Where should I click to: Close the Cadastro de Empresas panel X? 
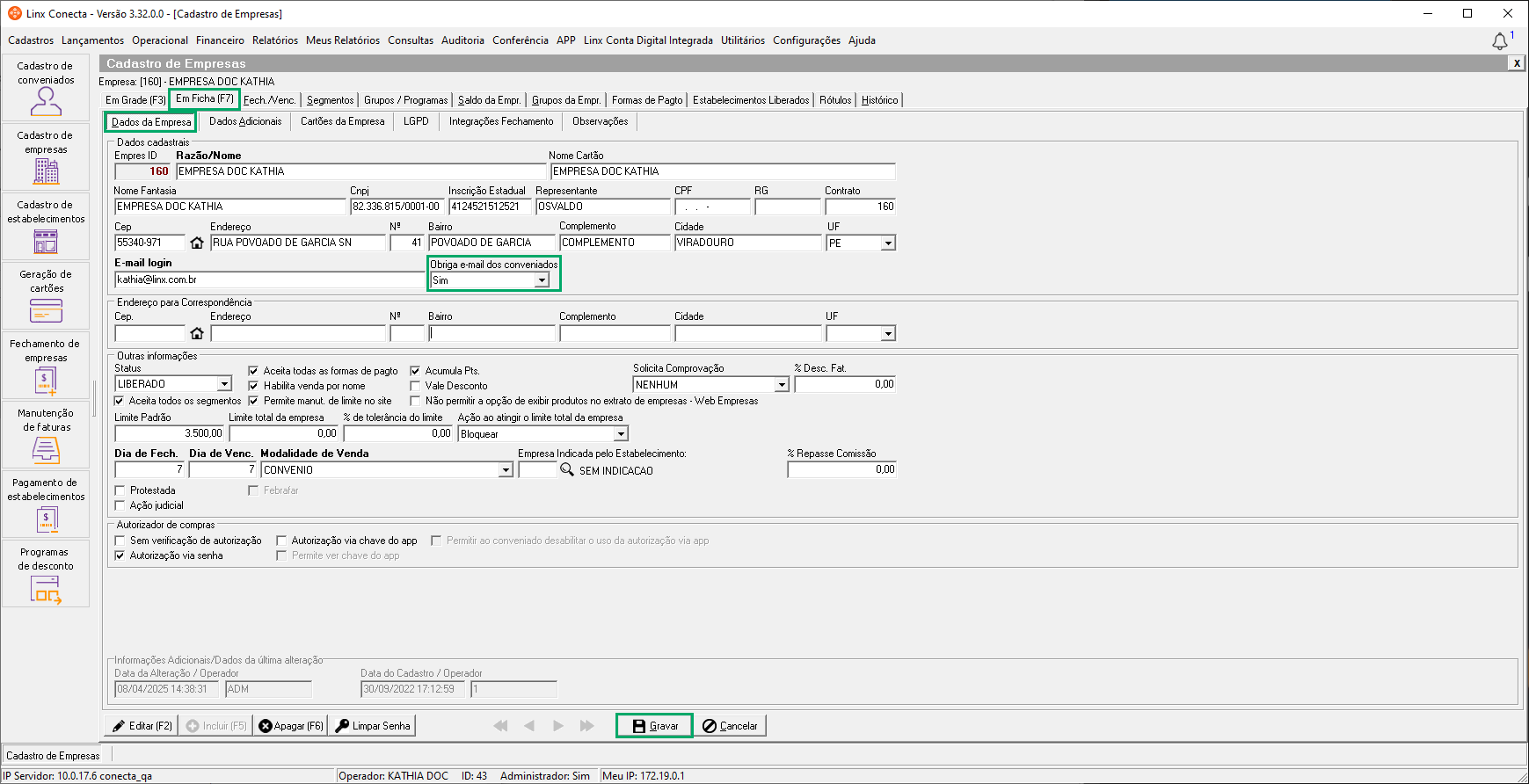[x=1517, y=63]
